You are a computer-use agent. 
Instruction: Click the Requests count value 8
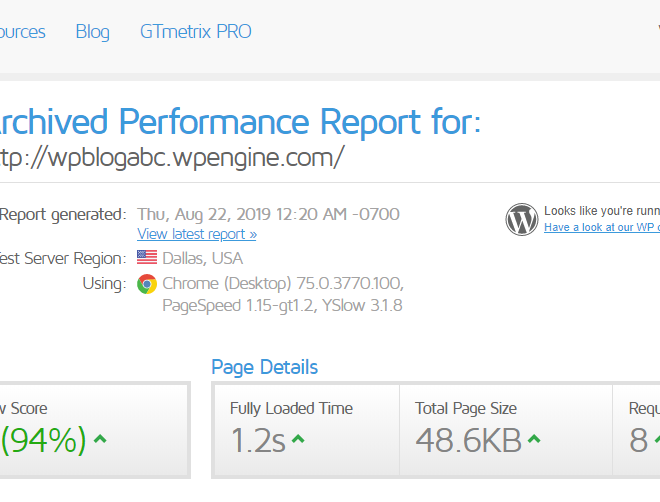click(x=639, y=440)
